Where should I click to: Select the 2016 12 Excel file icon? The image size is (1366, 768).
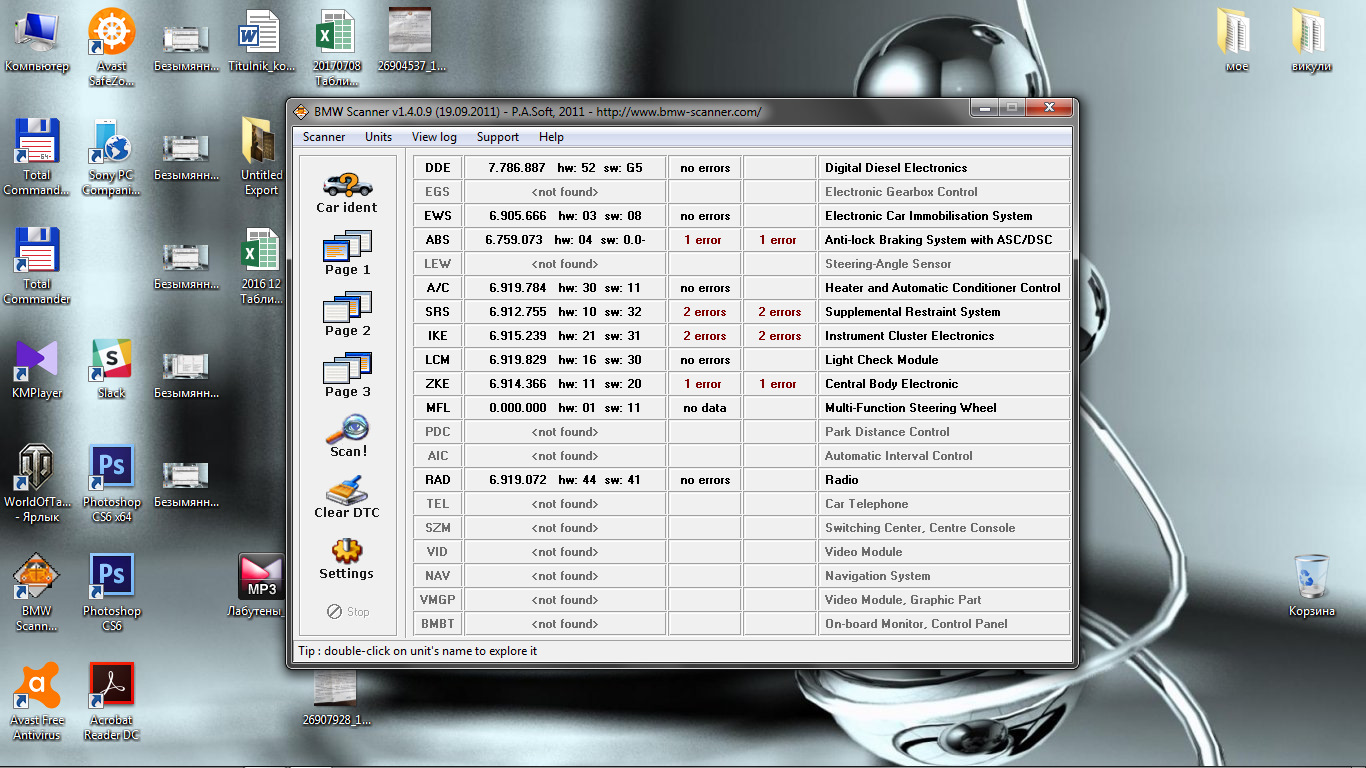click(x=262, y=266)
